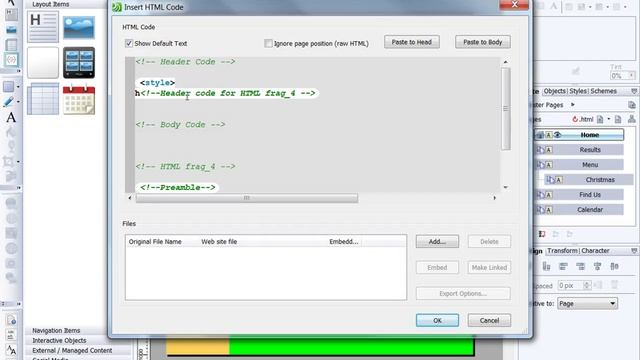This screenshot has width=640, height=360.
Task: Select the table layout item
Action: (x=43, y=99)
